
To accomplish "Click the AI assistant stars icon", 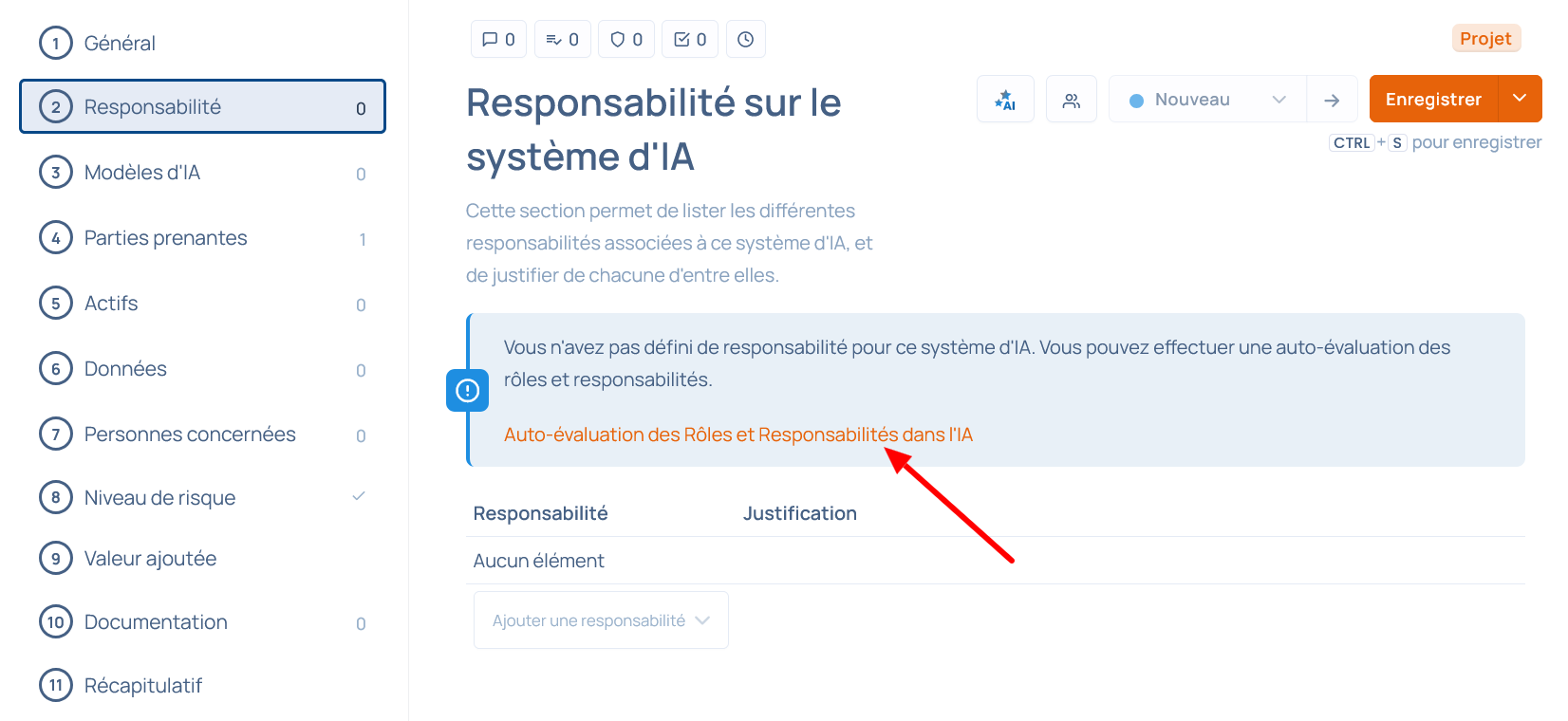I will pyautogui.click(x=1005, y=100).
